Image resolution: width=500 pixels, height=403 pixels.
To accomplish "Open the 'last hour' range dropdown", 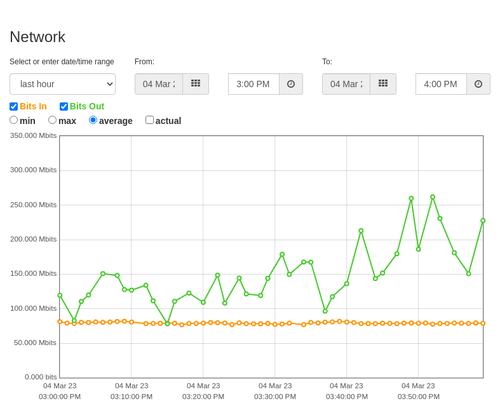I will click(x=63, y=84).
